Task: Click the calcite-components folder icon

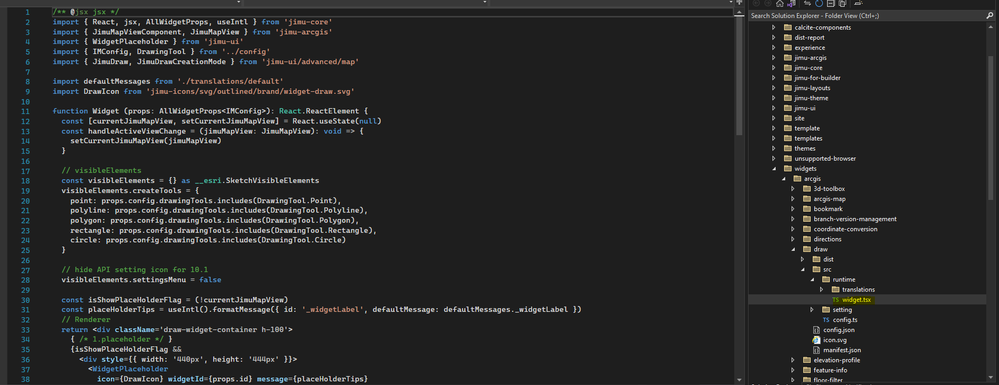Action: pos(788,27)
